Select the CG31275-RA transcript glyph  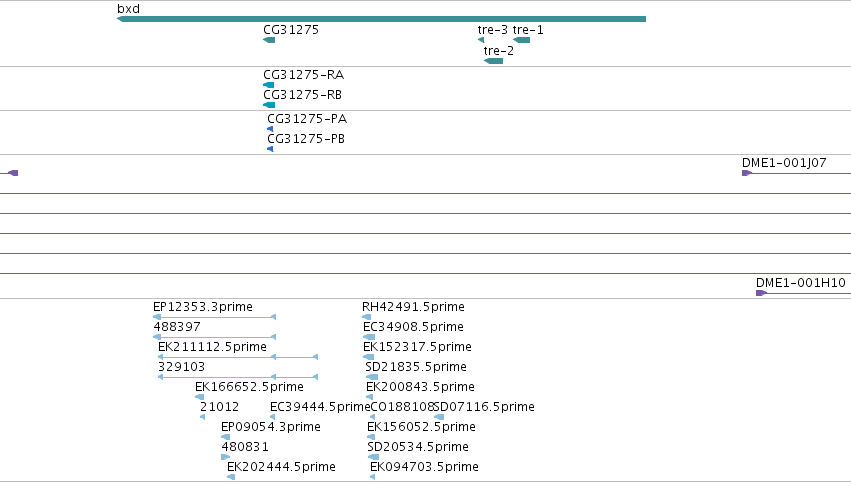pyautogui.click(x=269, y=85)
